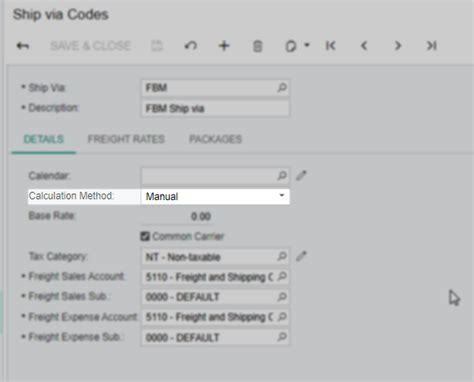Click the Save & Close button
The image size is (474, 382).
click(x=90, y=46)
